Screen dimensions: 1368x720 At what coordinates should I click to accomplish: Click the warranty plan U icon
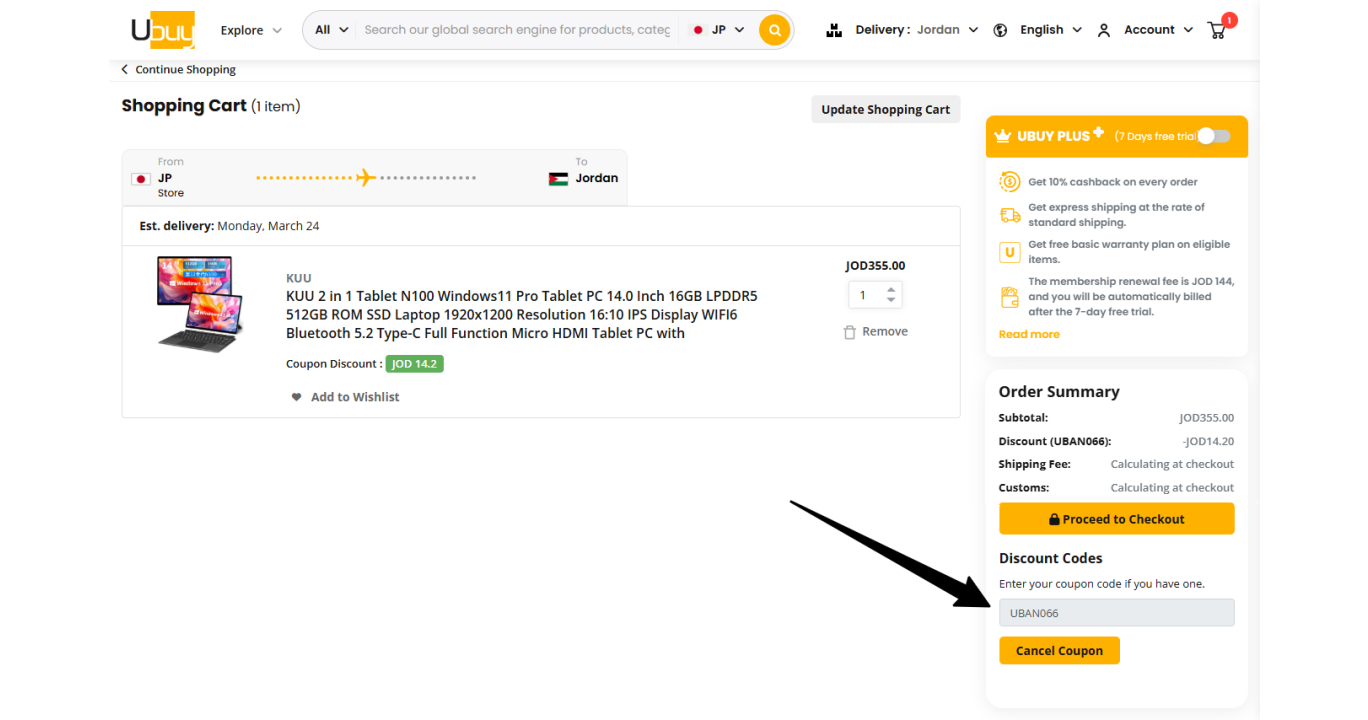1009,252
